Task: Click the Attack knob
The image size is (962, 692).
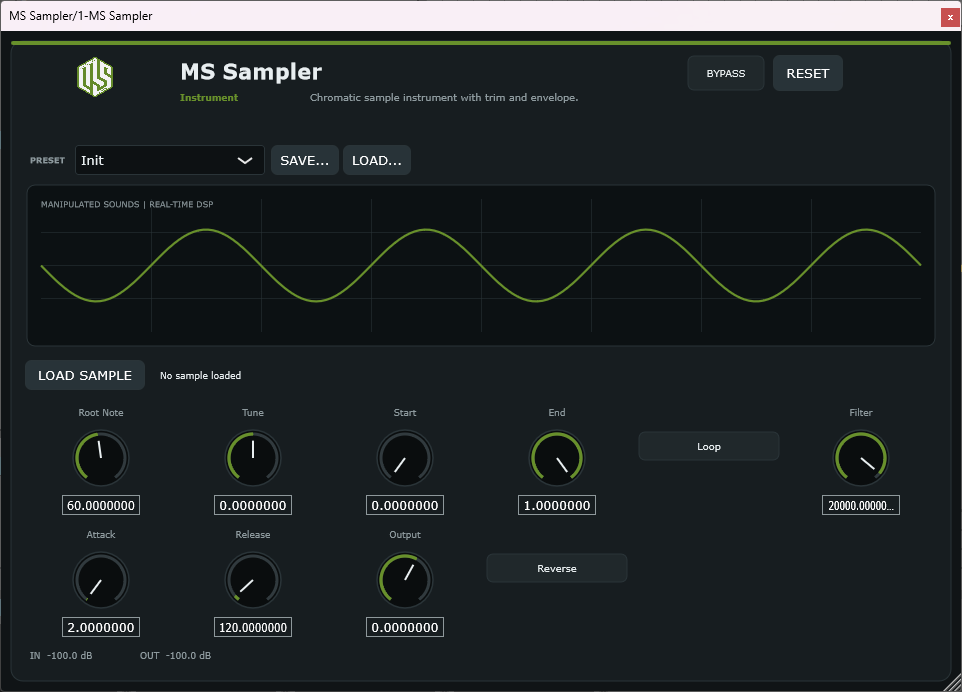Action: coord(101,580)
